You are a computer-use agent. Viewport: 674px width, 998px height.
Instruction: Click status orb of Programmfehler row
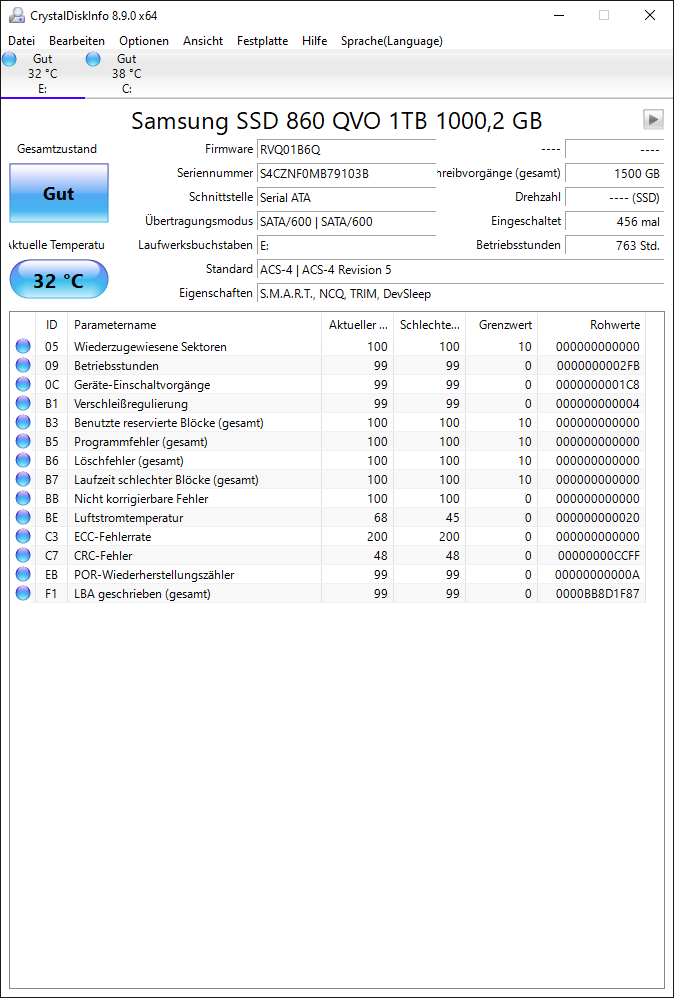point(23,442)
